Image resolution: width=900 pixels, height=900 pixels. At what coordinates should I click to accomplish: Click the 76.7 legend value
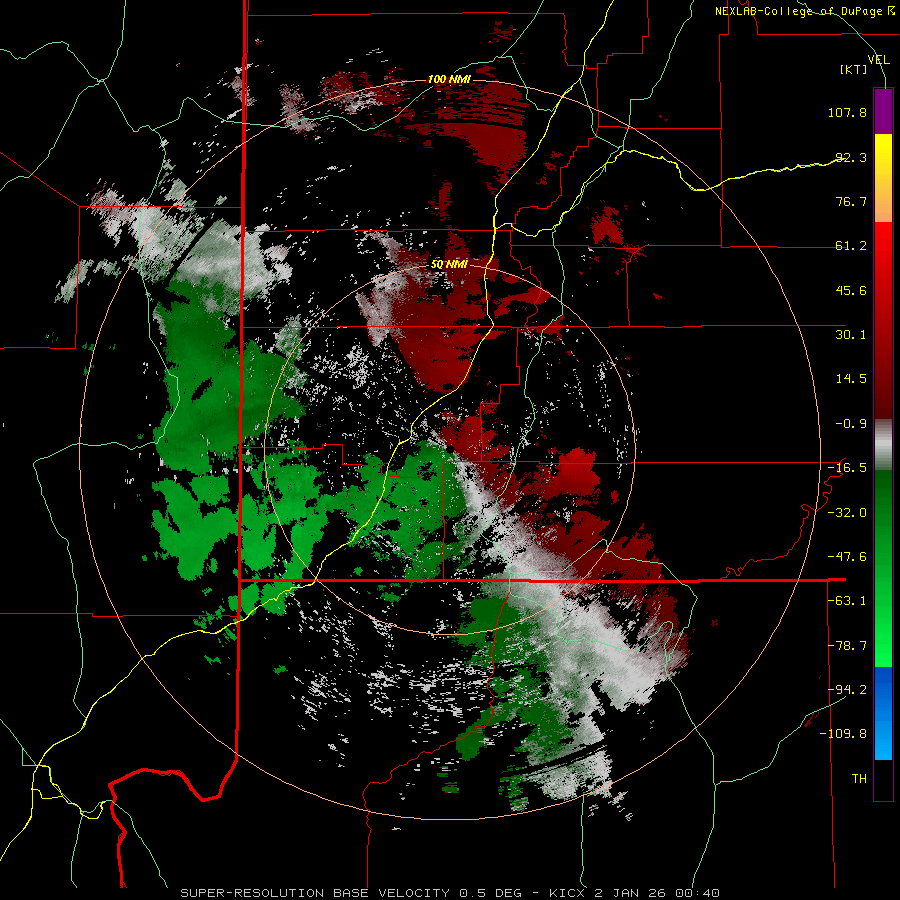pos(851,201)
